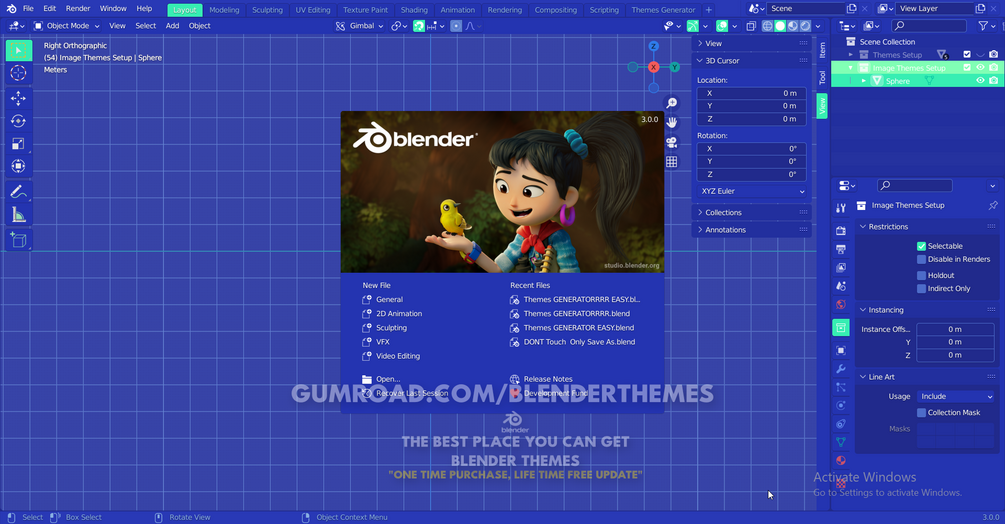Screen dimensions: 1005x524
Task: Switch to the Themes Generator workspace tab
Action: 663,10
